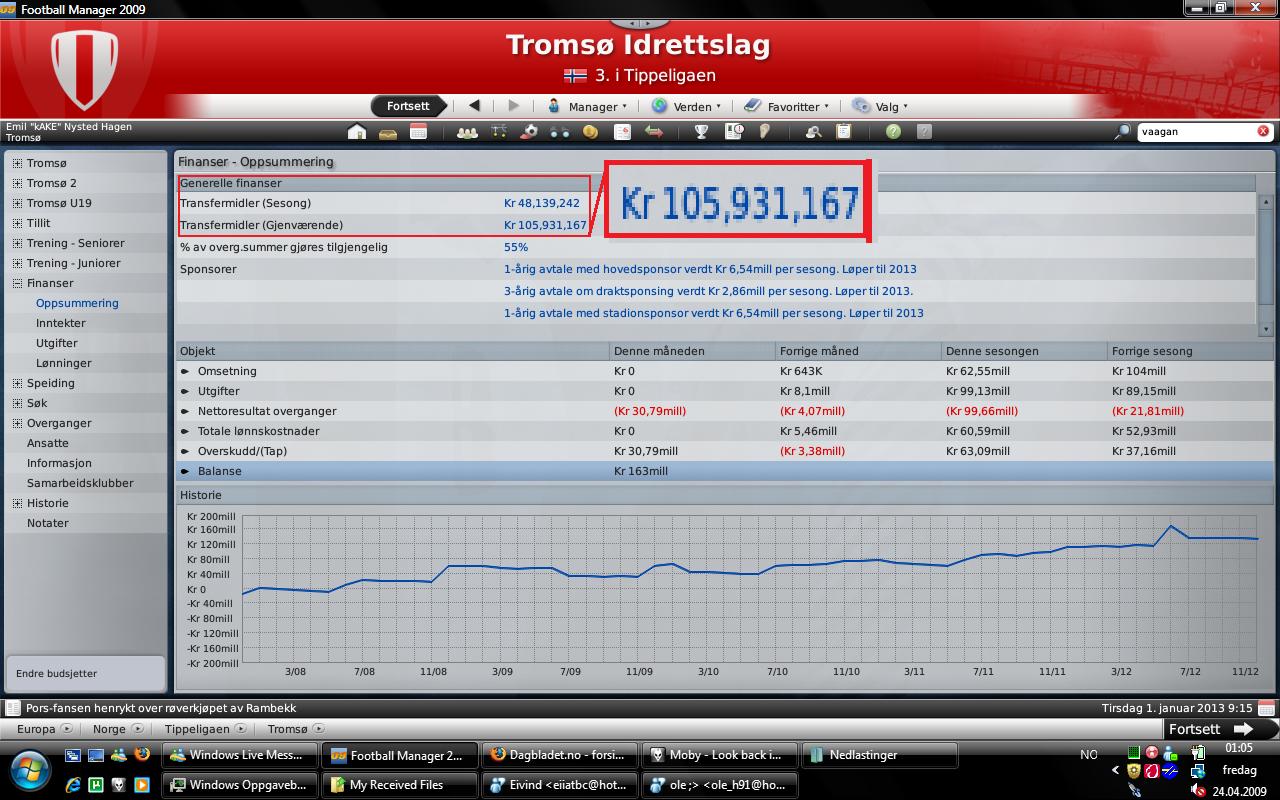Select Utgifter in the sidebar
This screenshot has height=800, width=1280.
pos(57,343)
